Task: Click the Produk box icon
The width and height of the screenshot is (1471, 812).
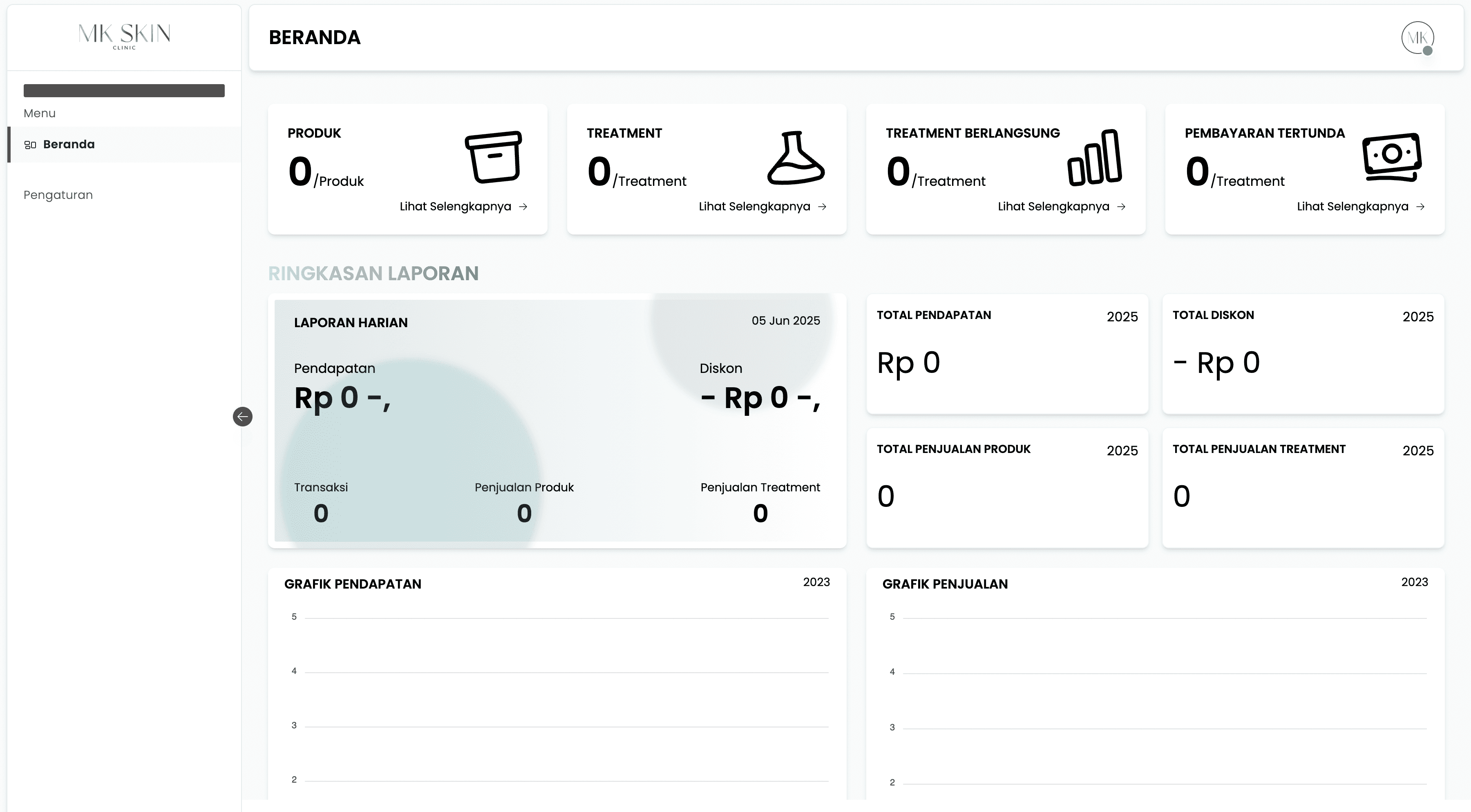Action: coord(494,157)
